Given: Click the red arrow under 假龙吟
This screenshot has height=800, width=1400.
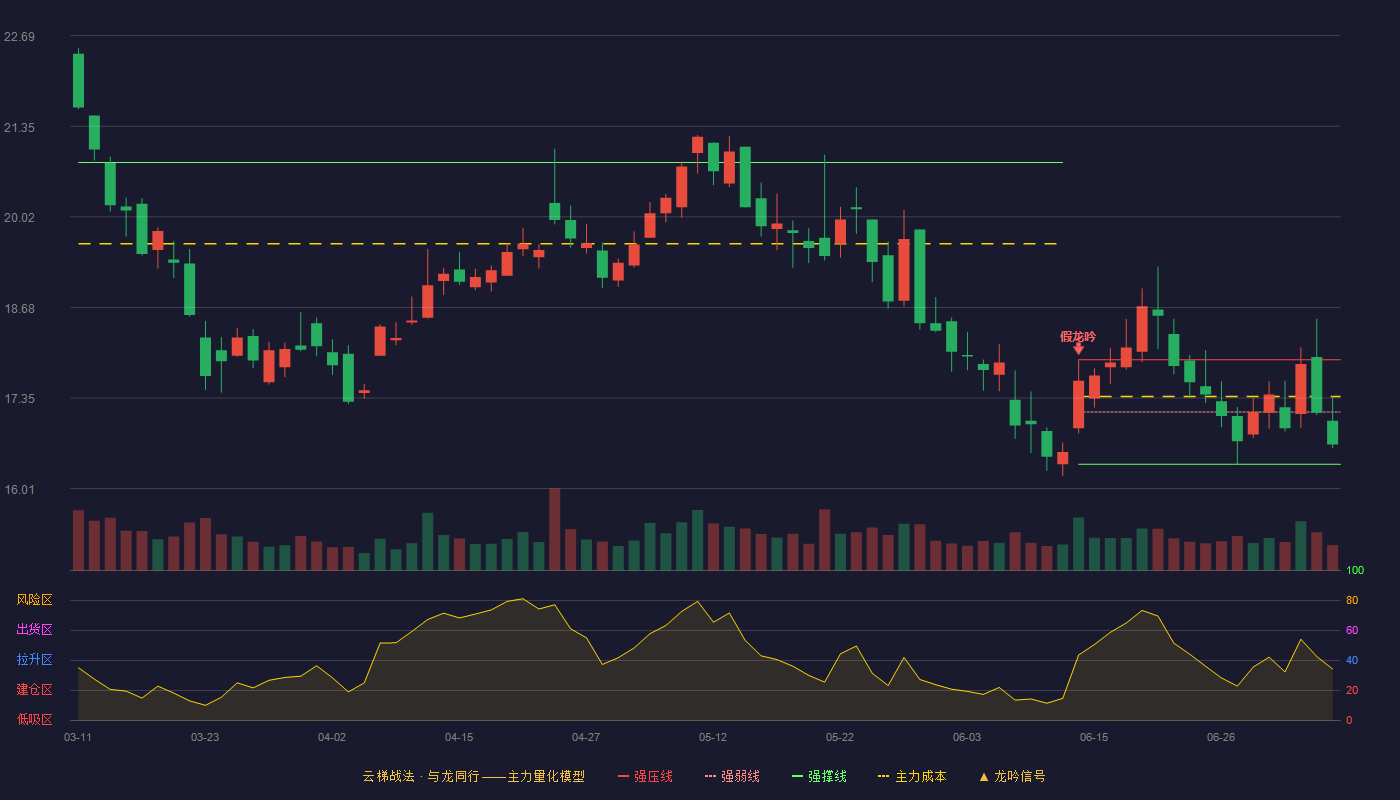Looking at the screenshot, I should [x=1078, y=349].
